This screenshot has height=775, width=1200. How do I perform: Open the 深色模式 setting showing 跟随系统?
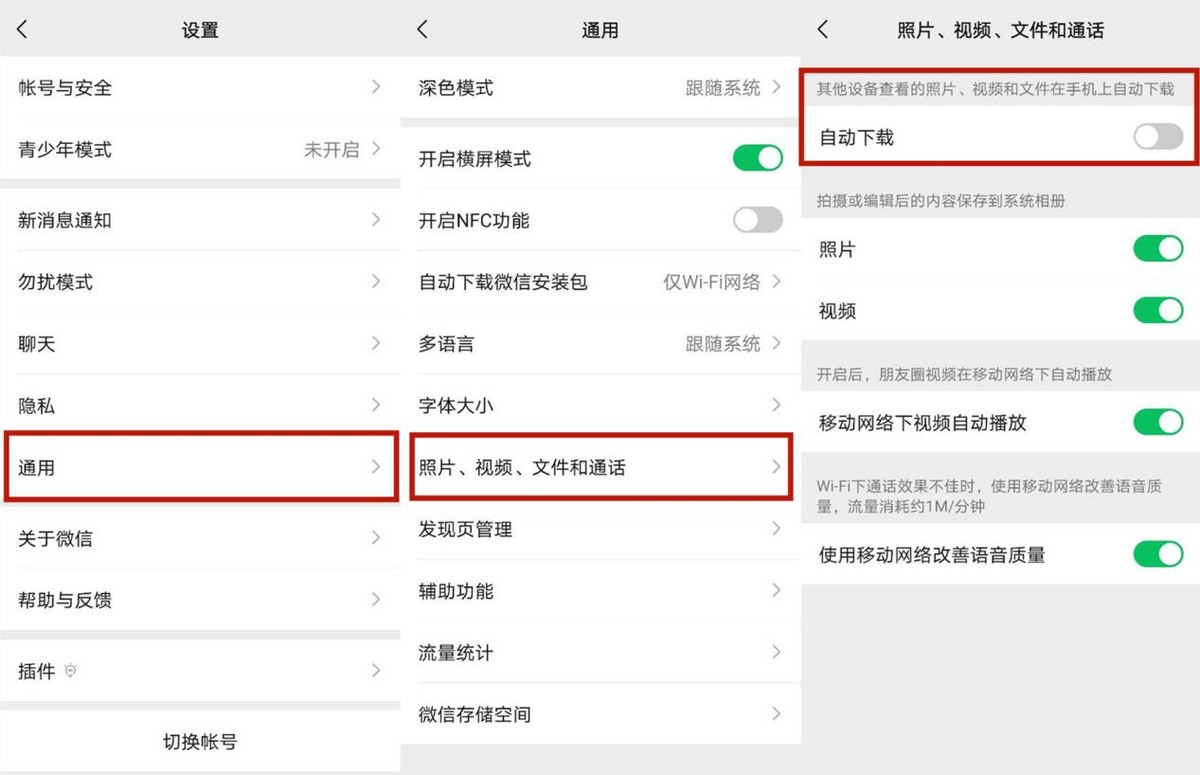point(600,87)
